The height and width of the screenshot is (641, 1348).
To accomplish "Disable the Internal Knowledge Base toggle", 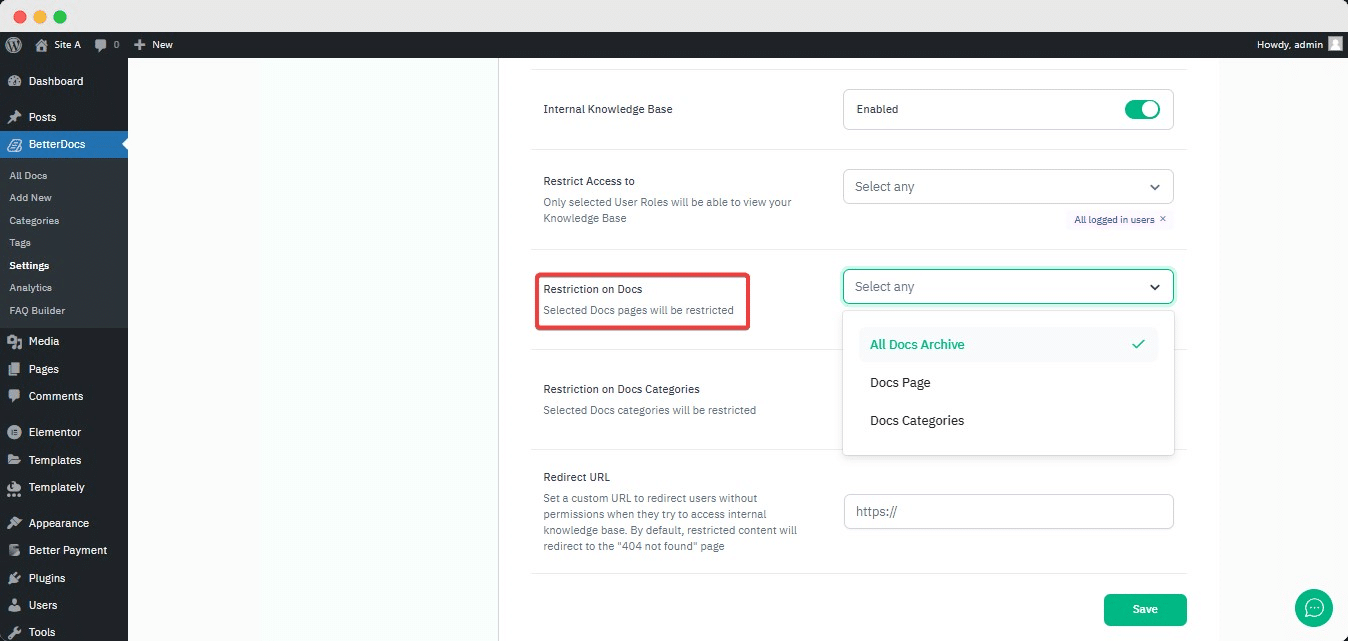I will (x=1141, y=109).
